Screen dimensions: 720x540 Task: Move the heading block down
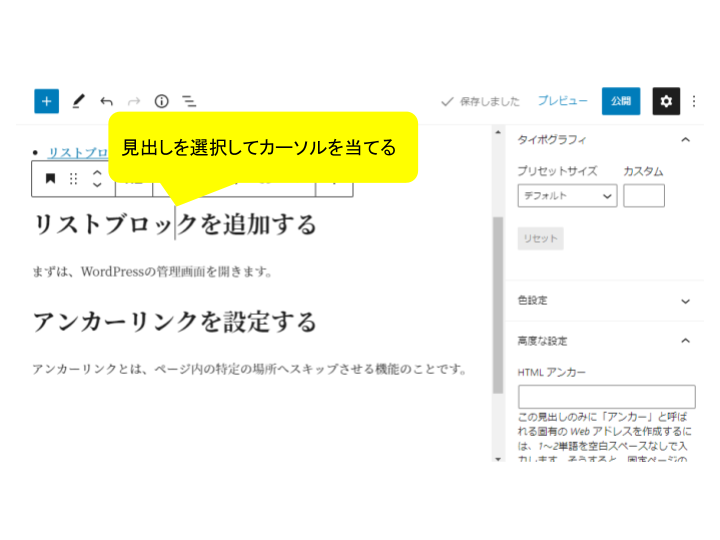tap(97, 186)
